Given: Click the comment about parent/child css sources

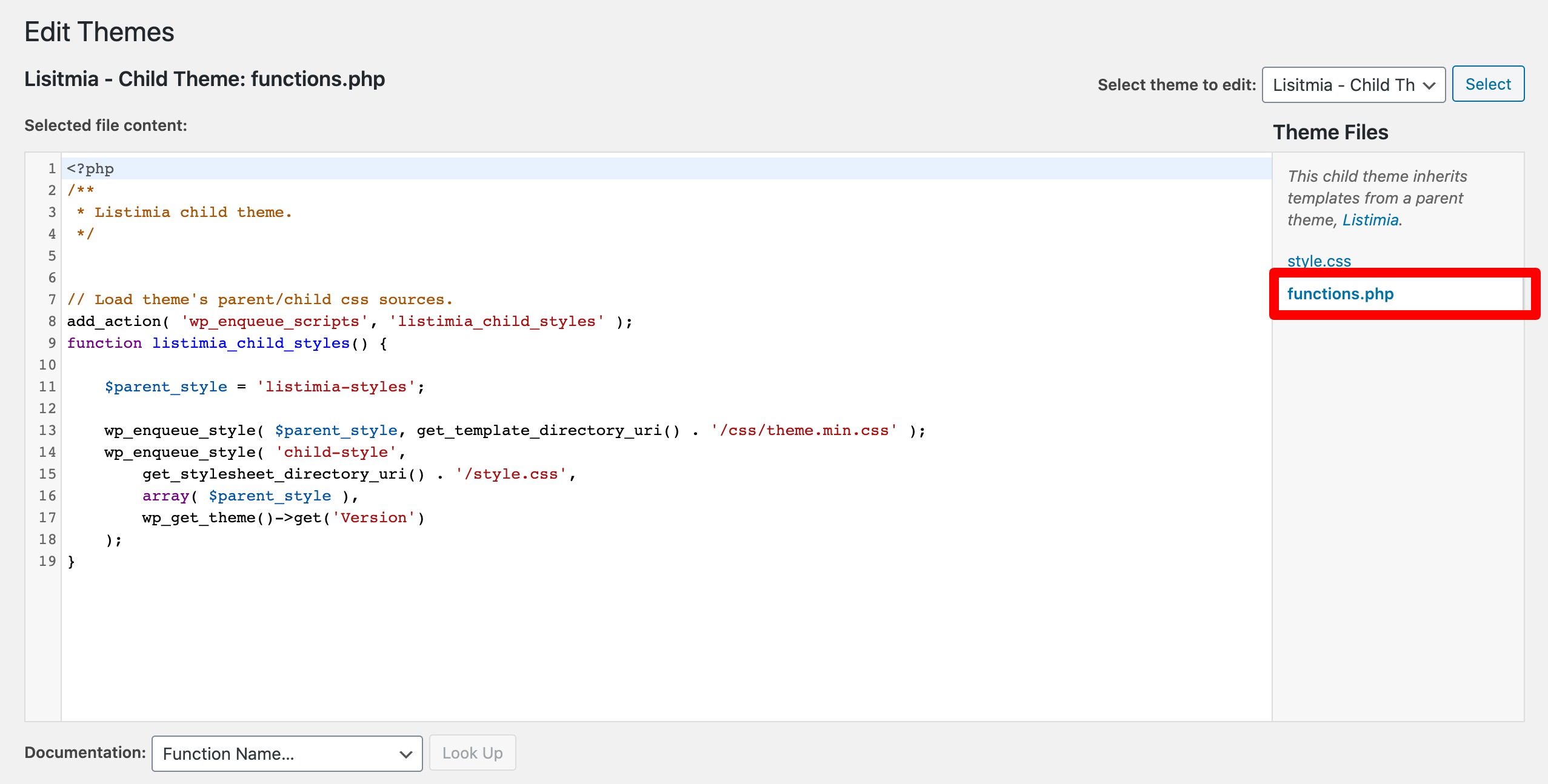Looking at the screenshot, I should [x=259, y=300].
